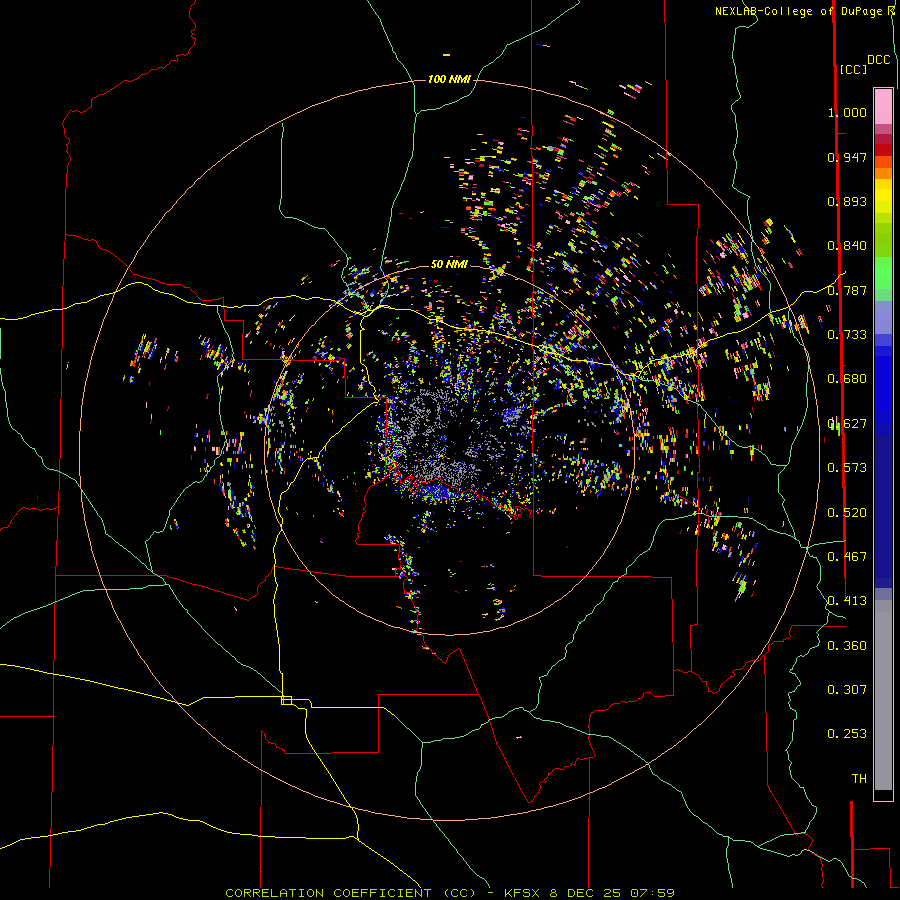900x900 pixels.
Task: Click the 100 NMI range ring label
Action: pos(449,79)
